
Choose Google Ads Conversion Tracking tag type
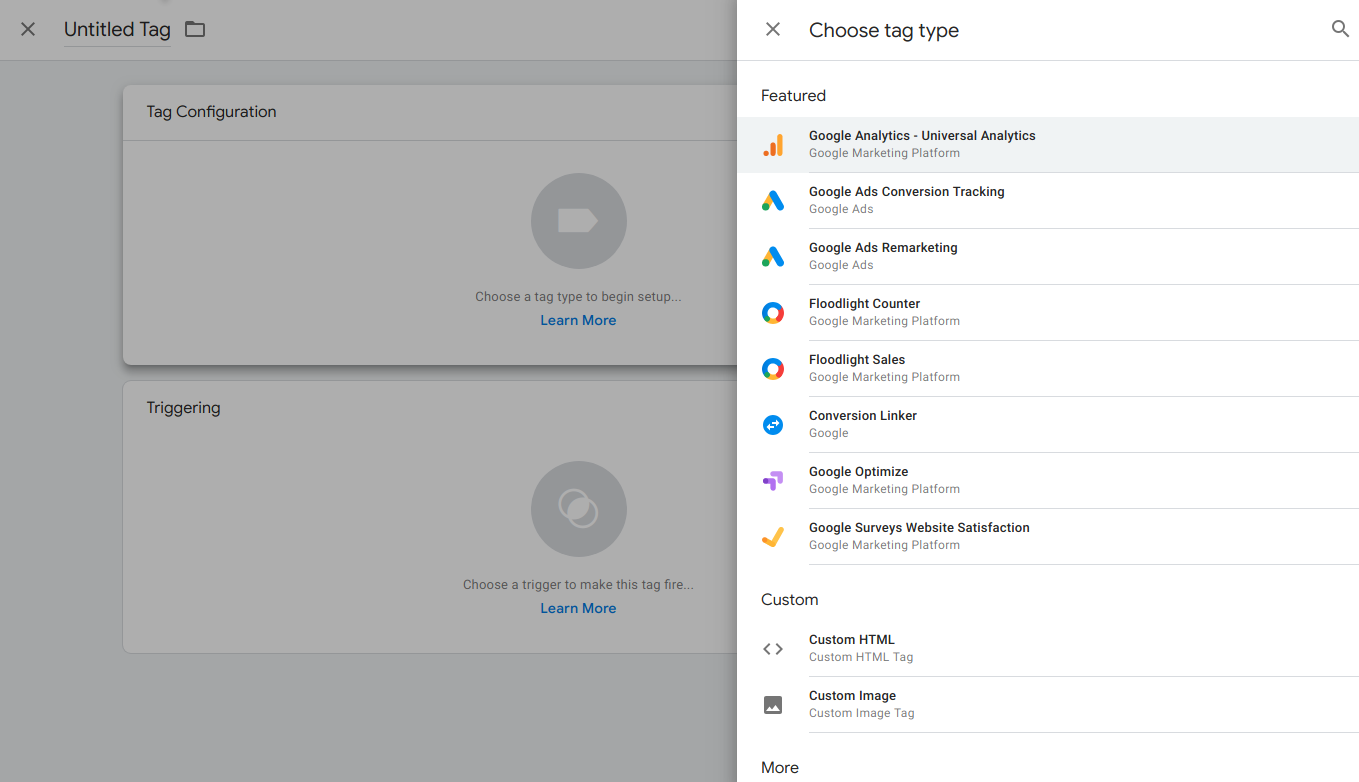click(x=1048, y=201)
